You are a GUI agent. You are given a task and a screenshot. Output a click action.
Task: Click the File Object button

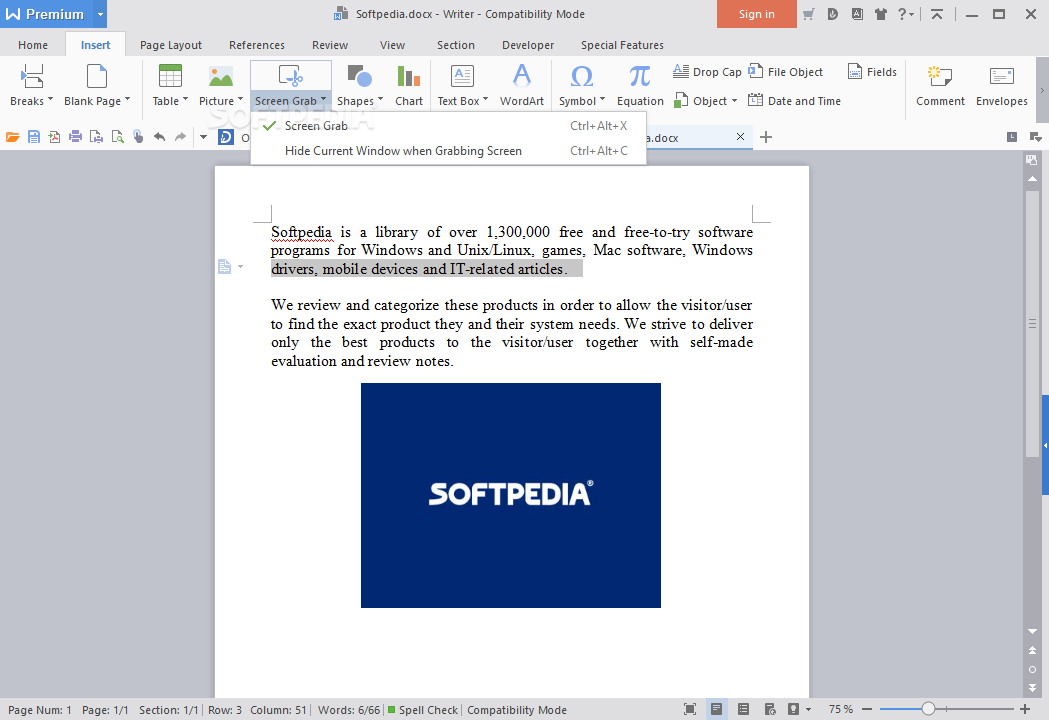click(x=785, y=72)
